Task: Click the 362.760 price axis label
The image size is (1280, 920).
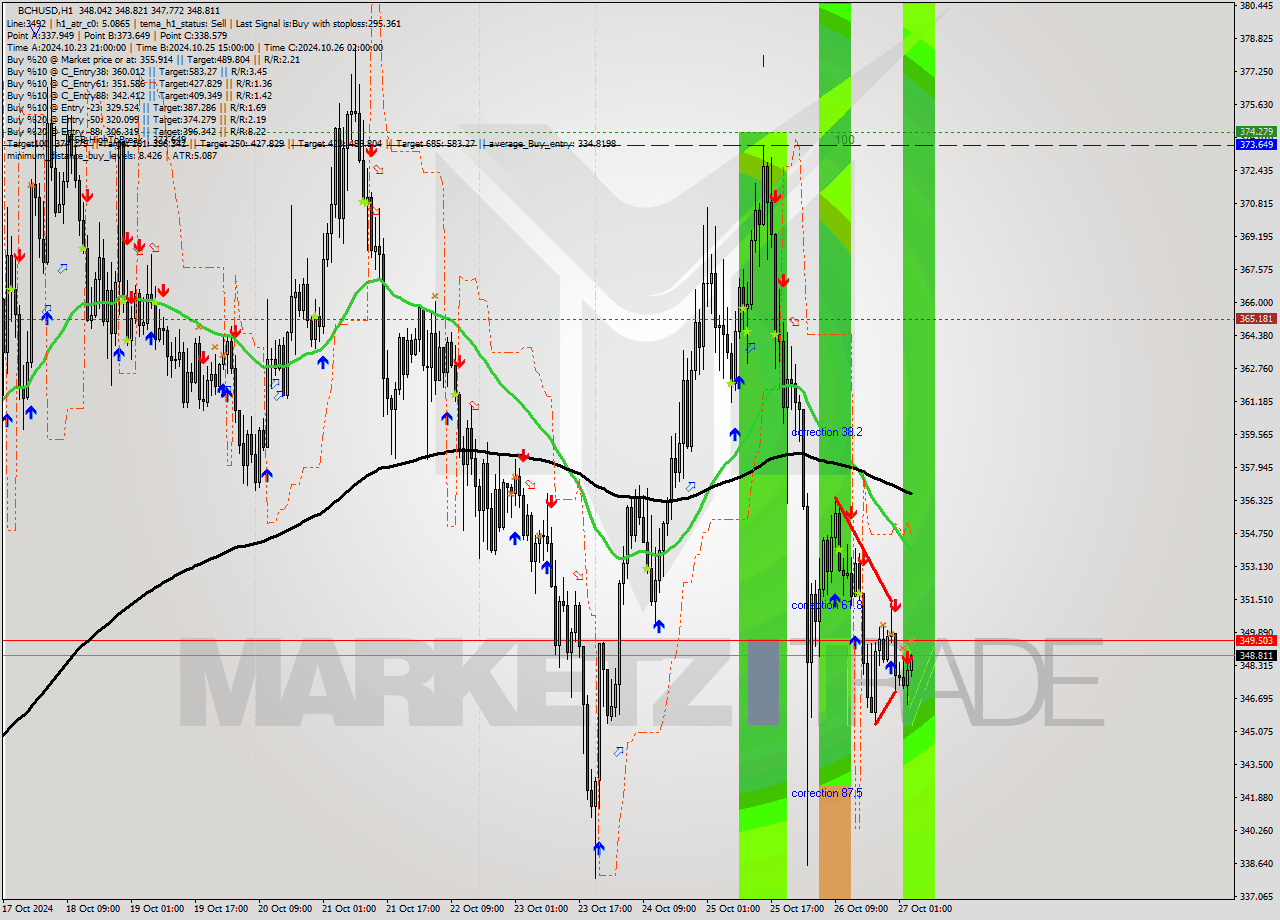Action: pyautogui.click(x=1256, y=369)
